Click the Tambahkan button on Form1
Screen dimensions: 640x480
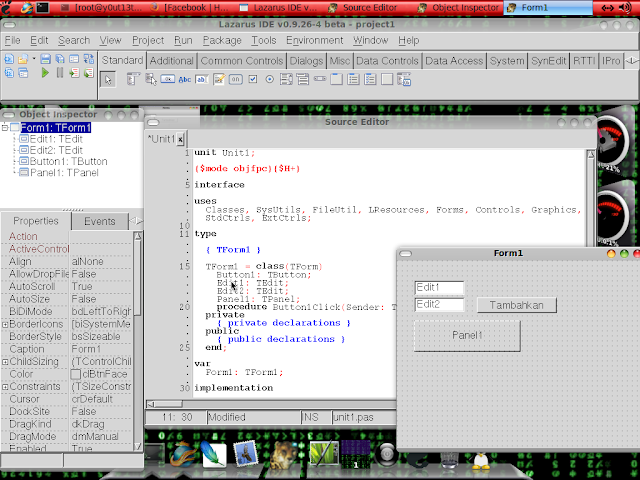516,305
